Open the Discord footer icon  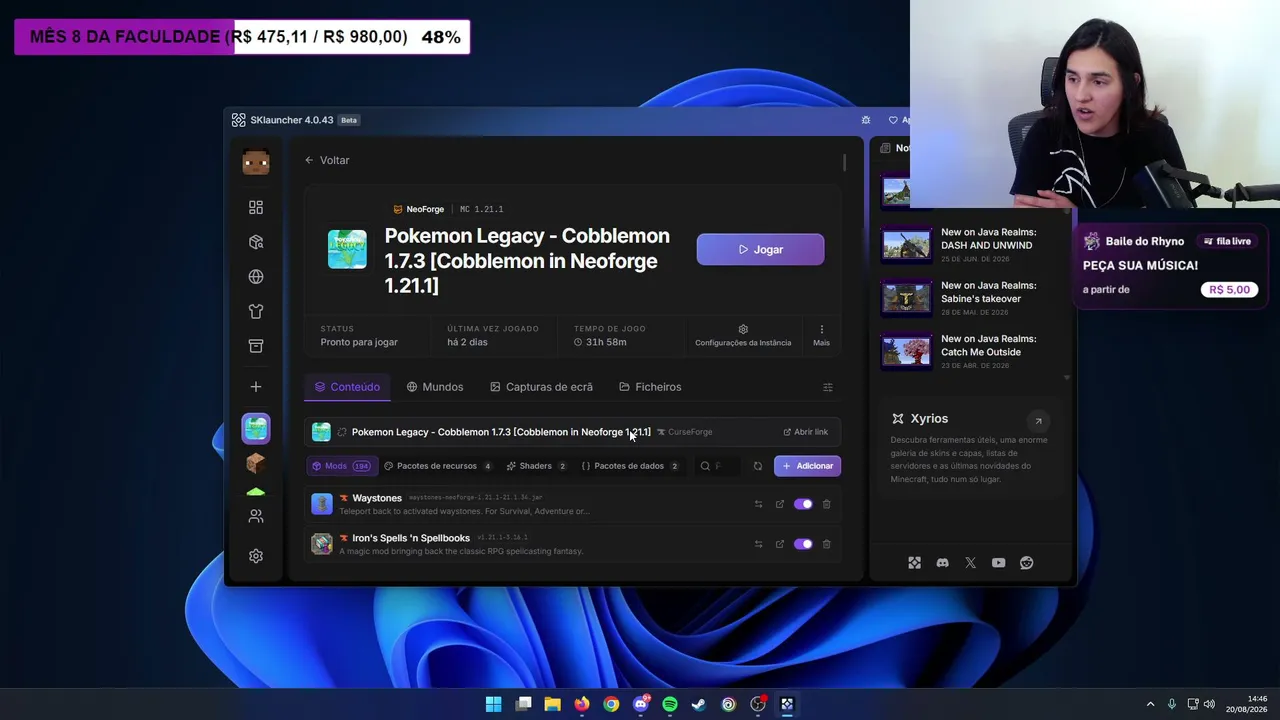tap(942, 563)
